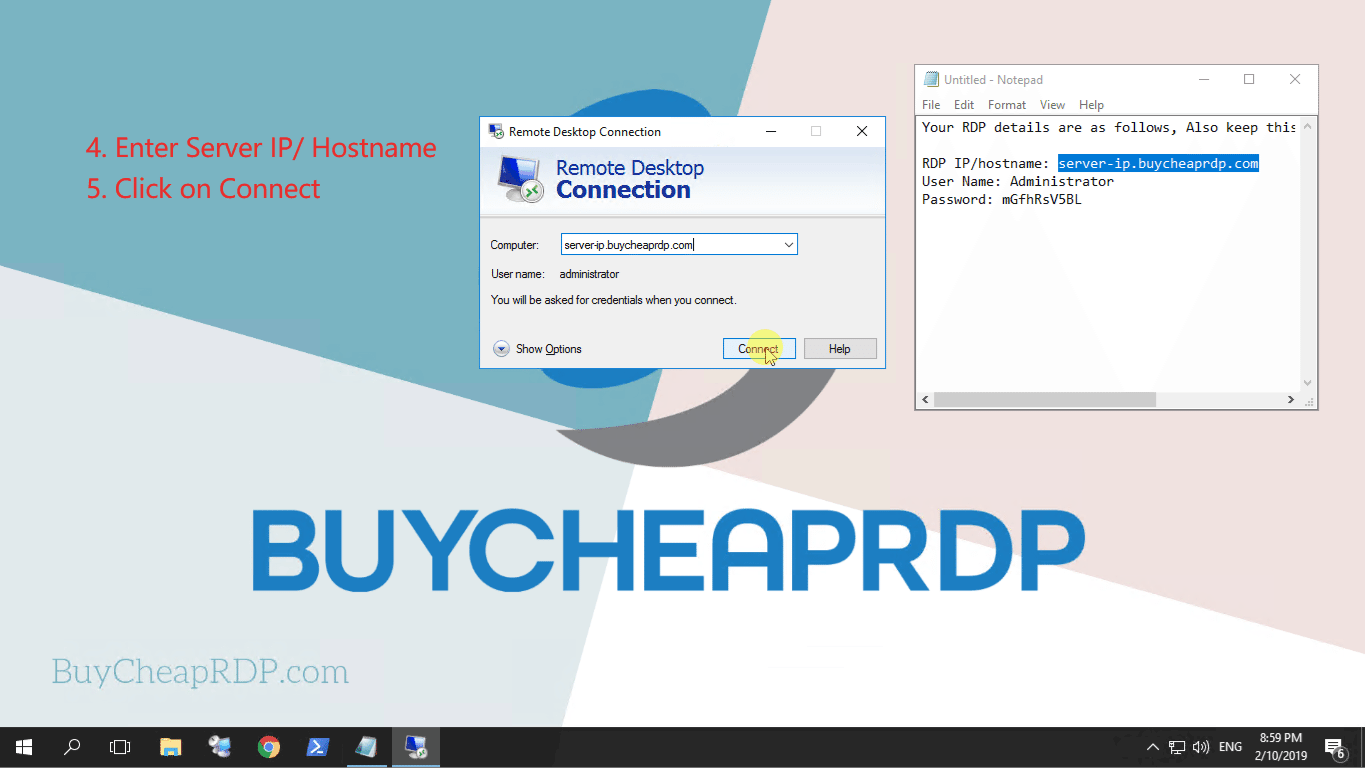This screenshot has width=1365, height=768.
Task: Open the View menu in Notepad
Action: [1052, 105]
